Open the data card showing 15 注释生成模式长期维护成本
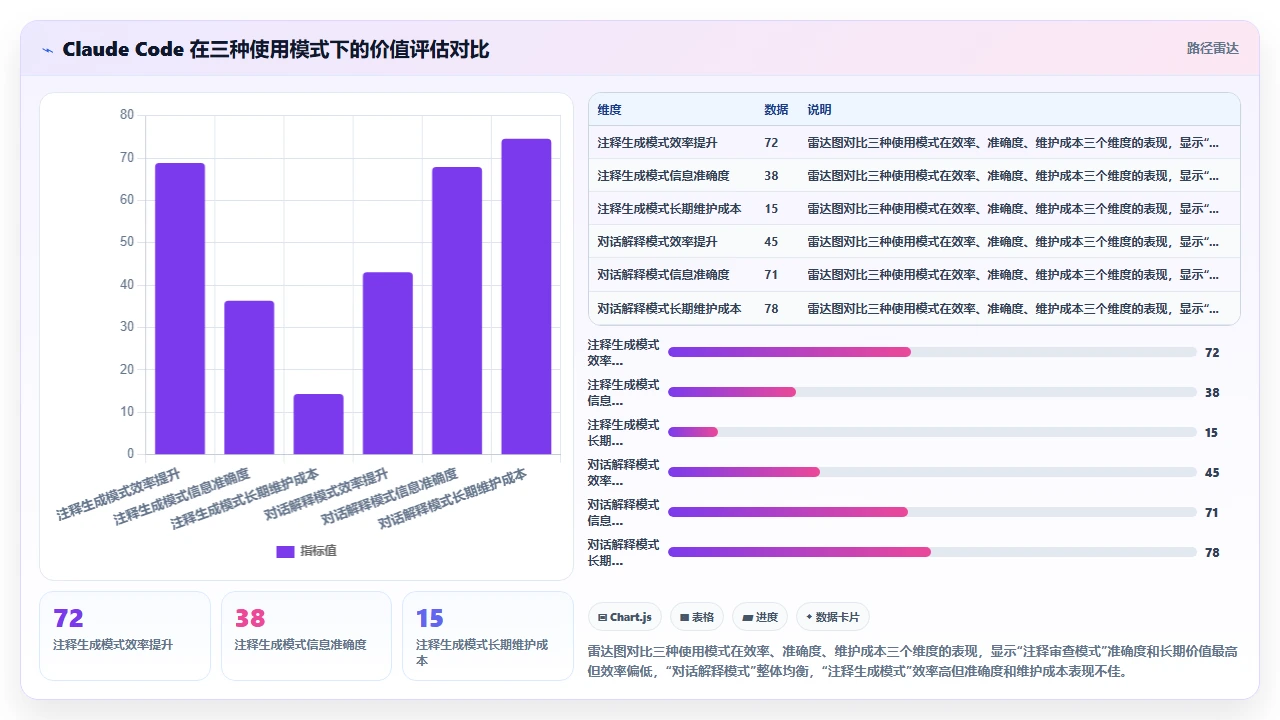The width and height of the screenshot is (1280, 720). (x=488, y=636)
